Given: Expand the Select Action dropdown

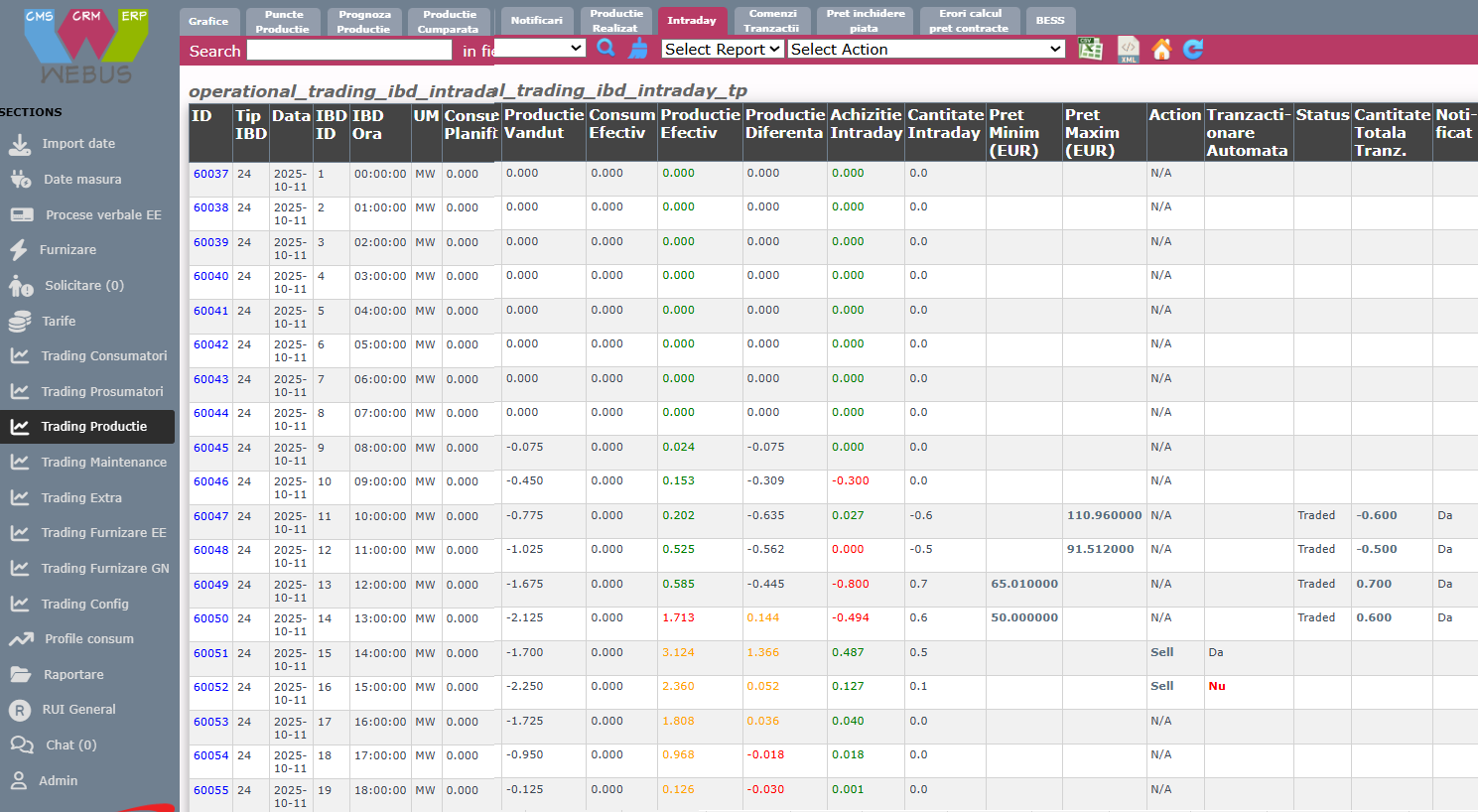Looking at the screenshot, I should 926,49.
